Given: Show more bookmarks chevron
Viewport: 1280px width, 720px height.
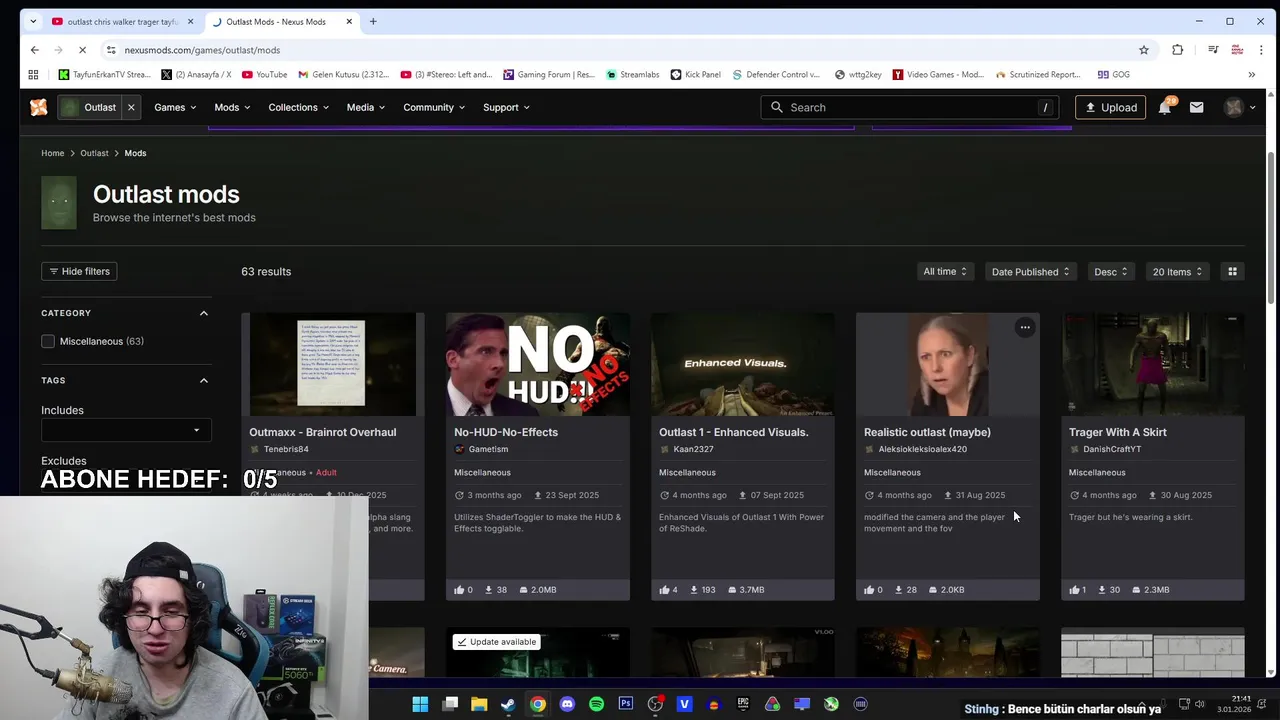Looking at the screenshot, I should pos(1251,74).
